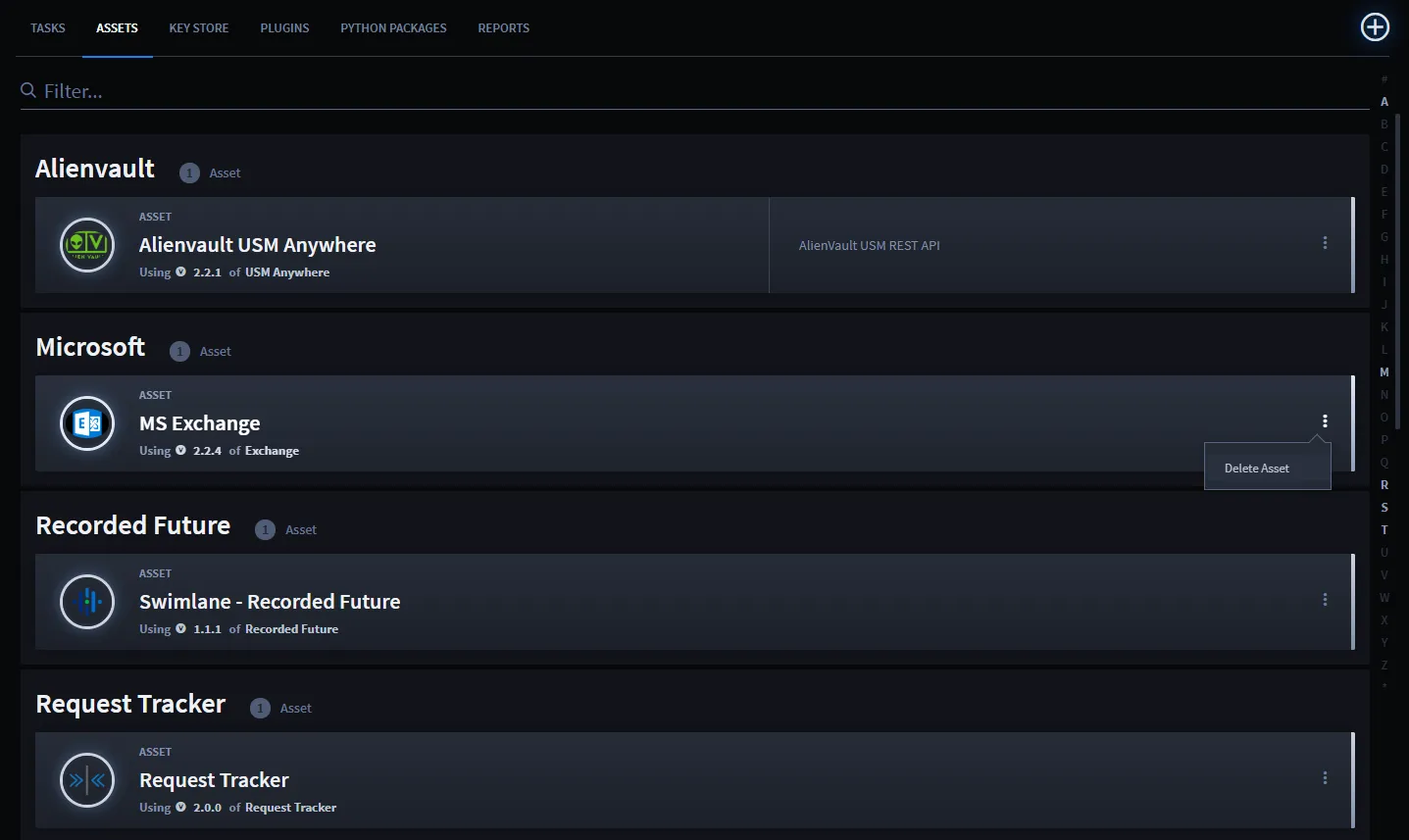Click the add new asset plus icon
Viewport: 1409px width, 840px height.
pos(1375,27)
